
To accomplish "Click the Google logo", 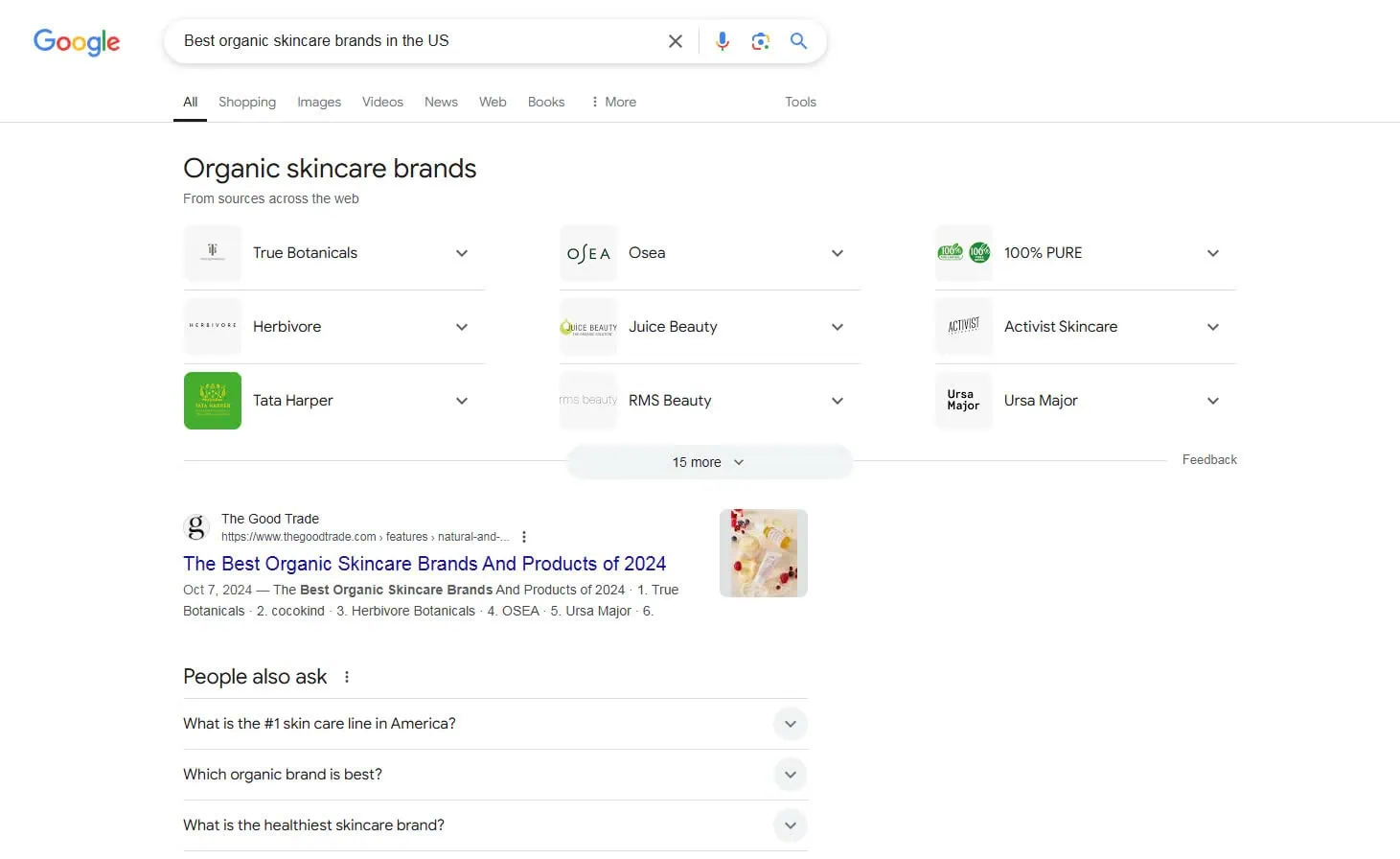I will (77, 41).
